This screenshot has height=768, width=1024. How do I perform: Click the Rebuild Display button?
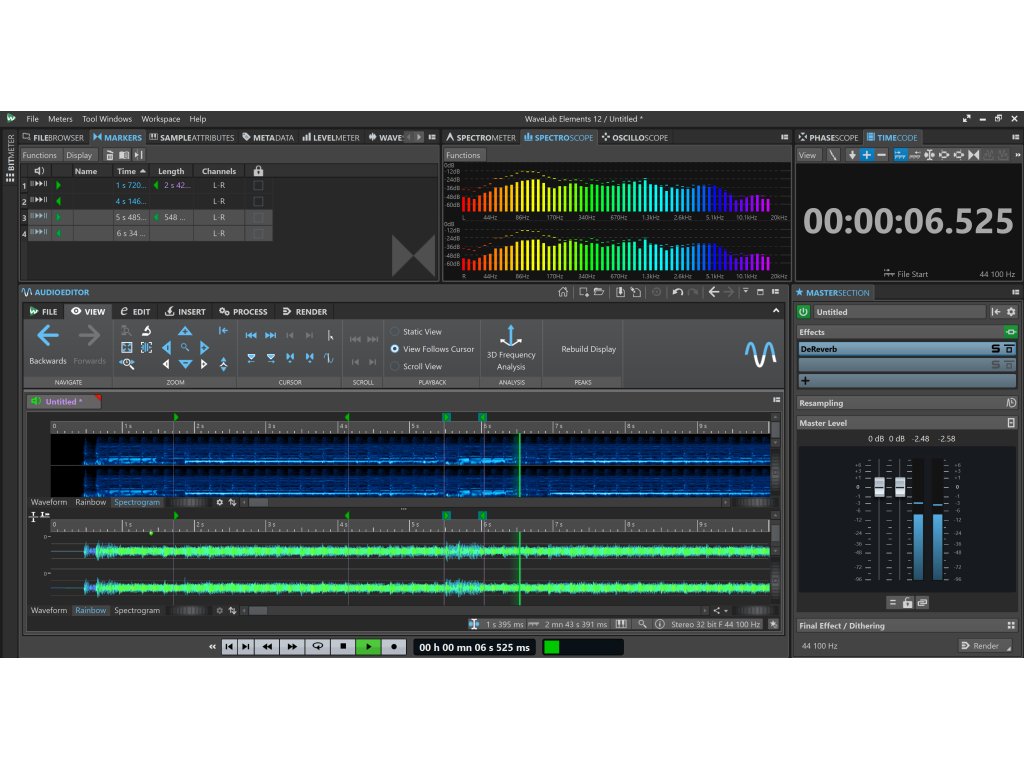(588, 349)
